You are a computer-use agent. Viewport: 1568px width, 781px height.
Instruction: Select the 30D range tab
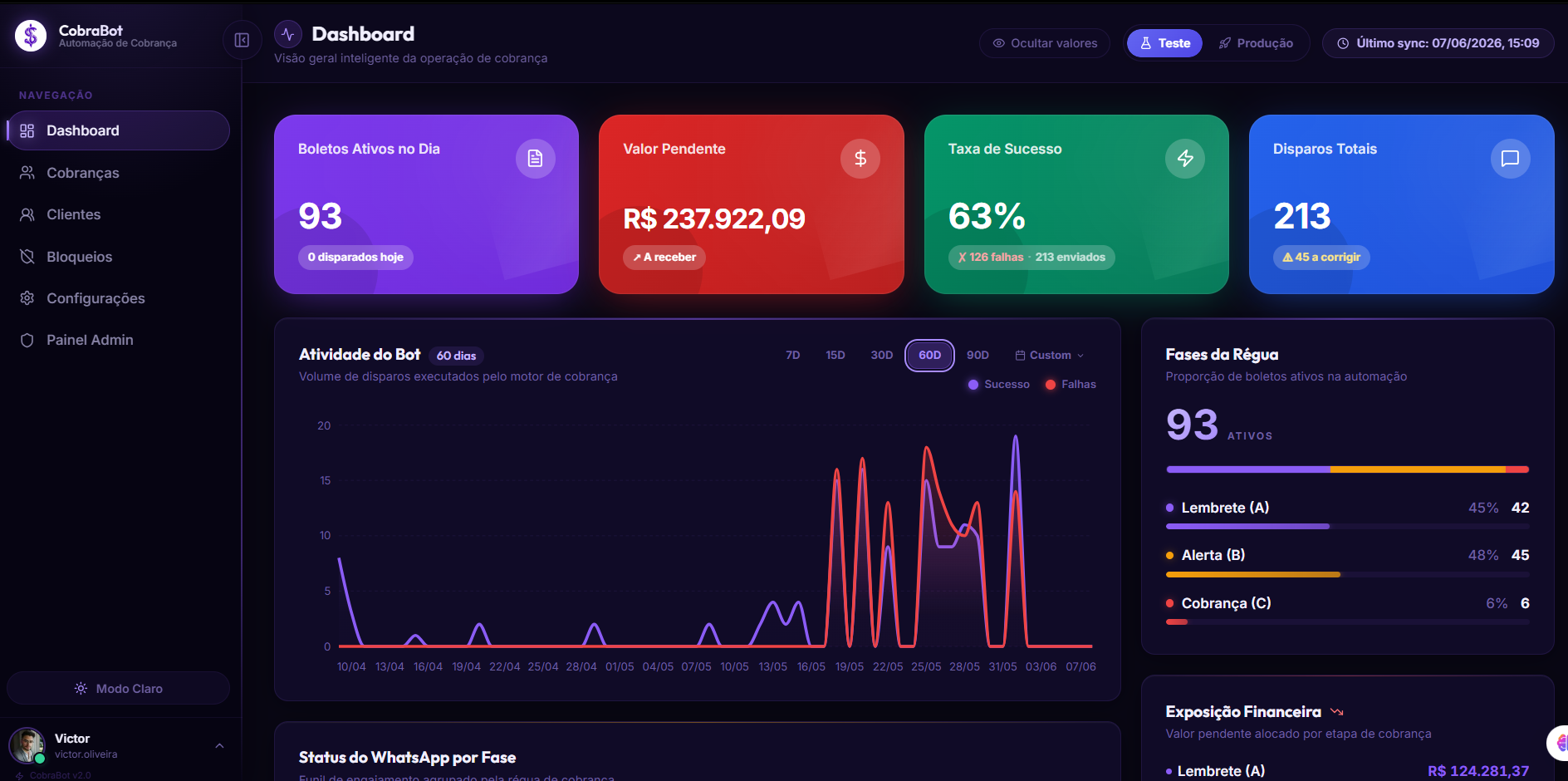881,355
